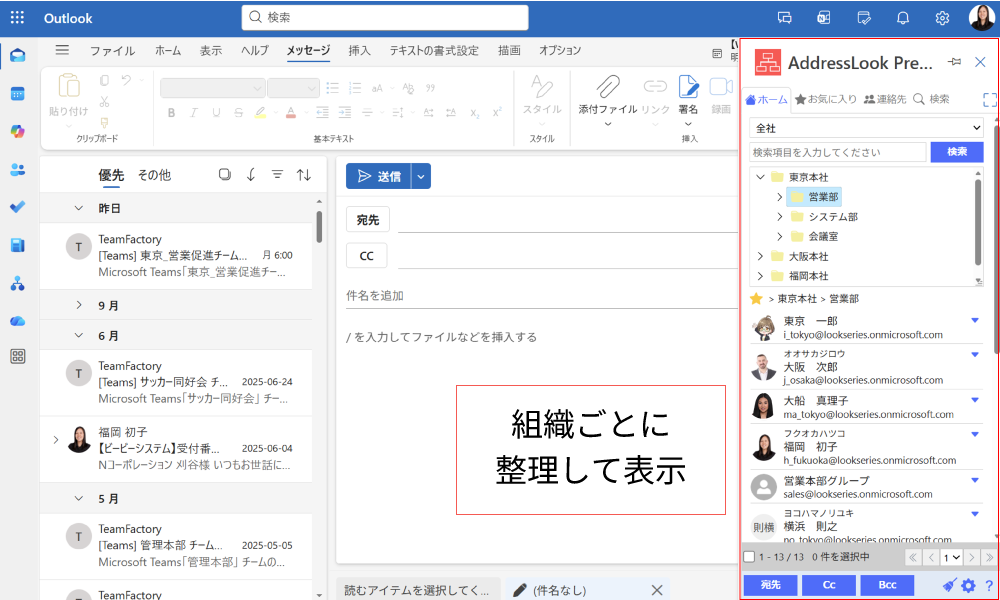Open the dropdown arrow beside 送信
The width and height of the screenshot is (1000, 600).
(421, 176)
